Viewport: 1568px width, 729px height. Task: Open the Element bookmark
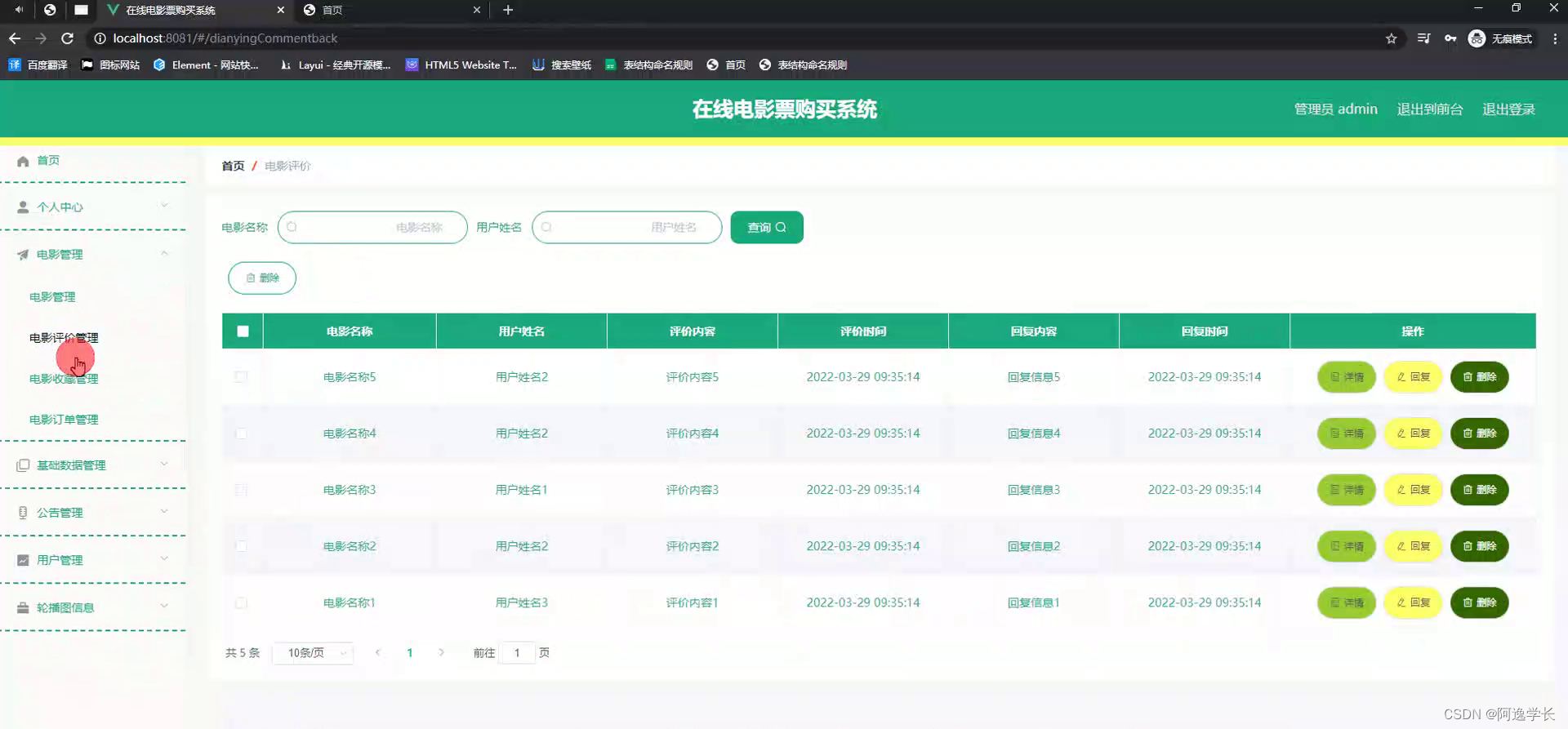(207, 65)
